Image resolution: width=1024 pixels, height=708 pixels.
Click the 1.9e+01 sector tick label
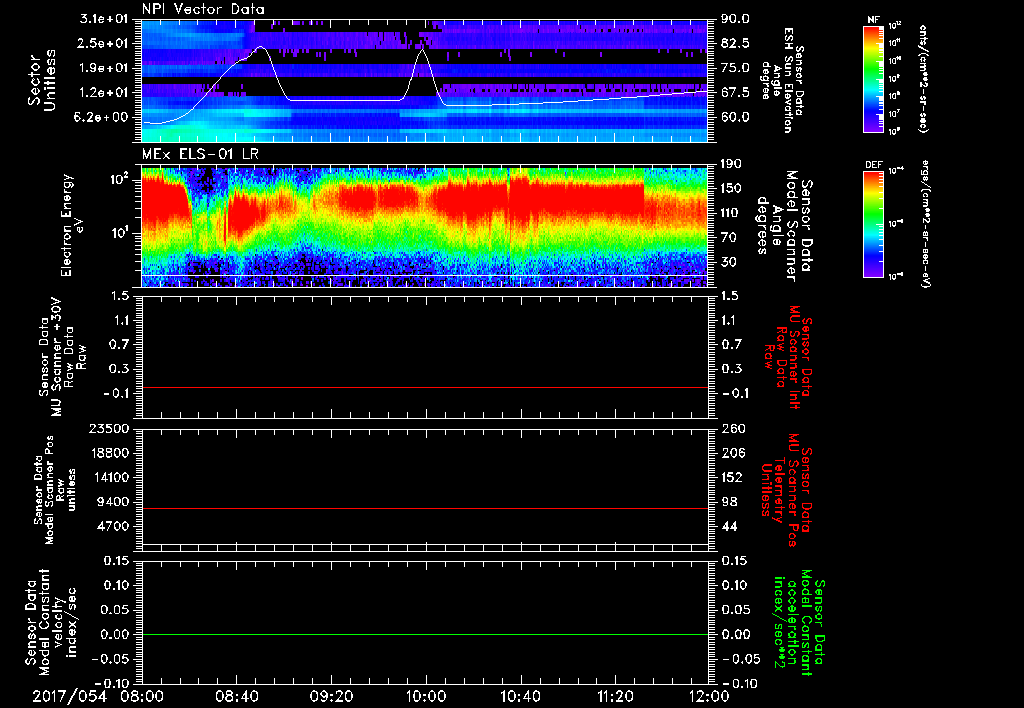(104, 68)
